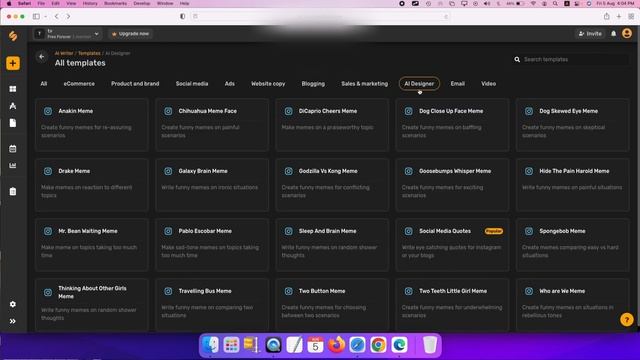The height and width of the screenshot is (360, 640).
Task: Click Safari share button
Action: (607, 16)
